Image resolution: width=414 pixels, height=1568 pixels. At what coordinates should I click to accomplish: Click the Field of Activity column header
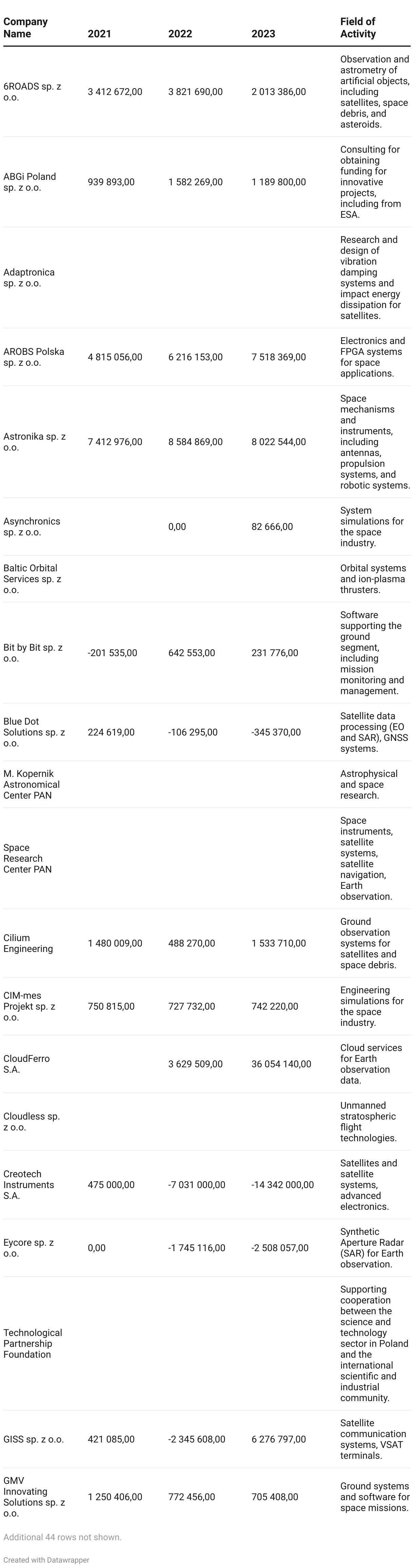pos(358,28)
